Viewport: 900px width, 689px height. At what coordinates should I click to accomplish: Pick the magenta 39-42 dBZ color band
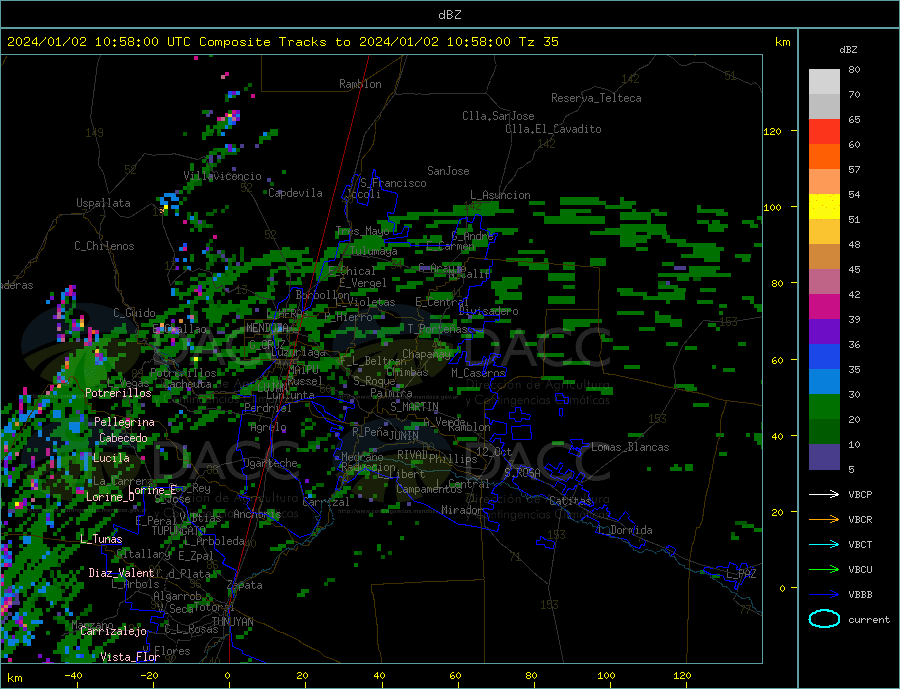tap(824, 307)
